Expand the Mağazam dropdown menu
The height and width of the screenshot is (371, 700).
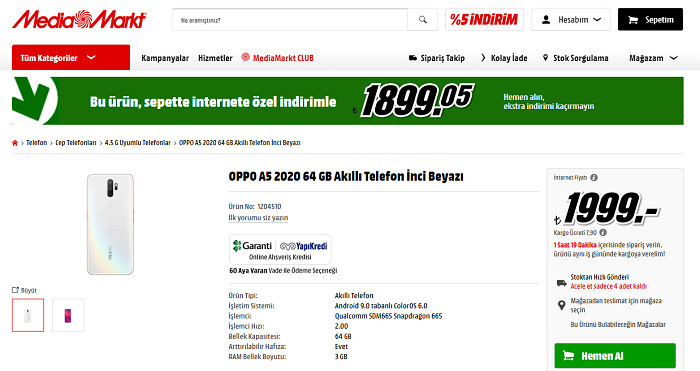[653, 58]
